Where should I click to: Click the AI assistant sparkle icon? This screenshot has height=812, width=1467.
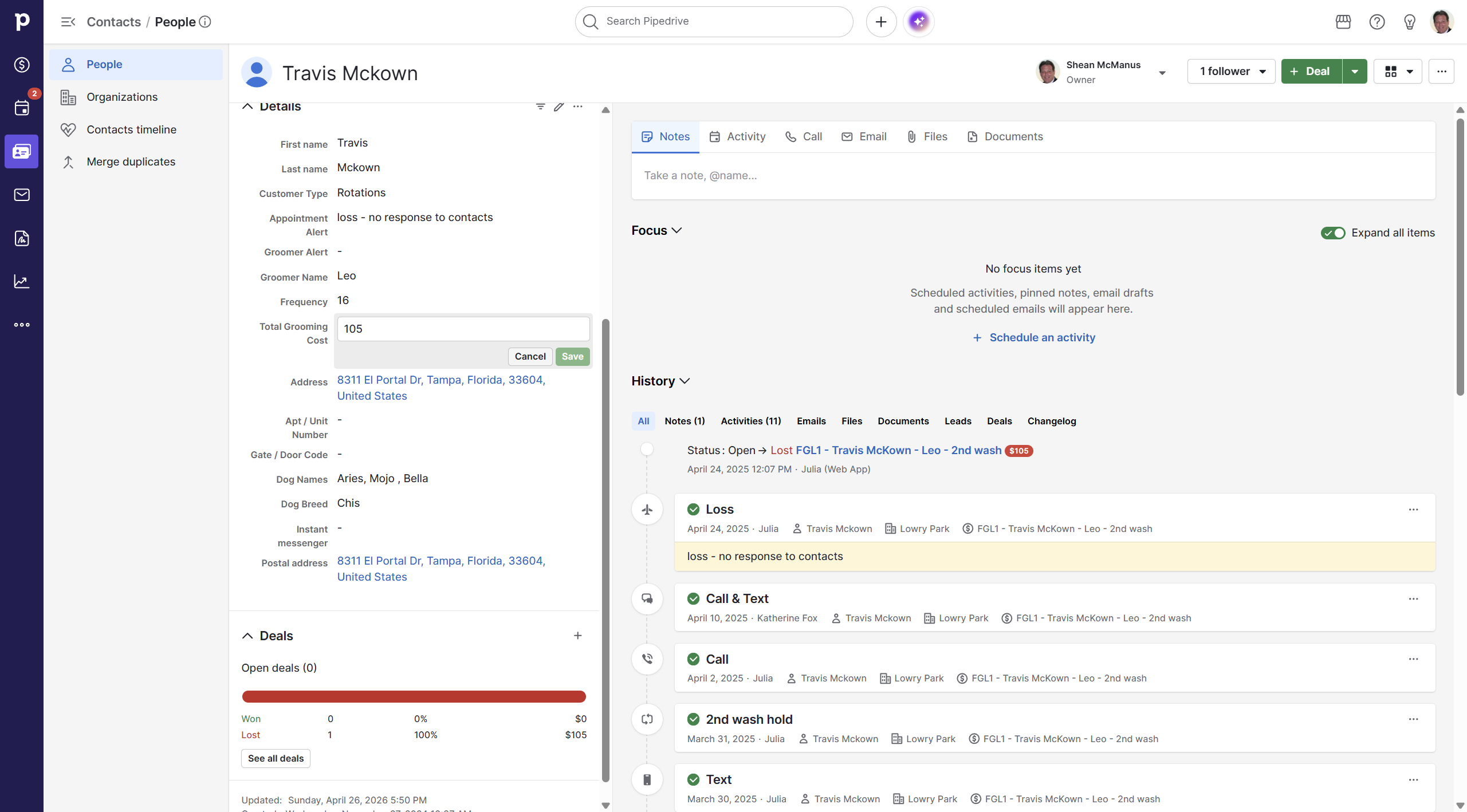tap(918, 22)
